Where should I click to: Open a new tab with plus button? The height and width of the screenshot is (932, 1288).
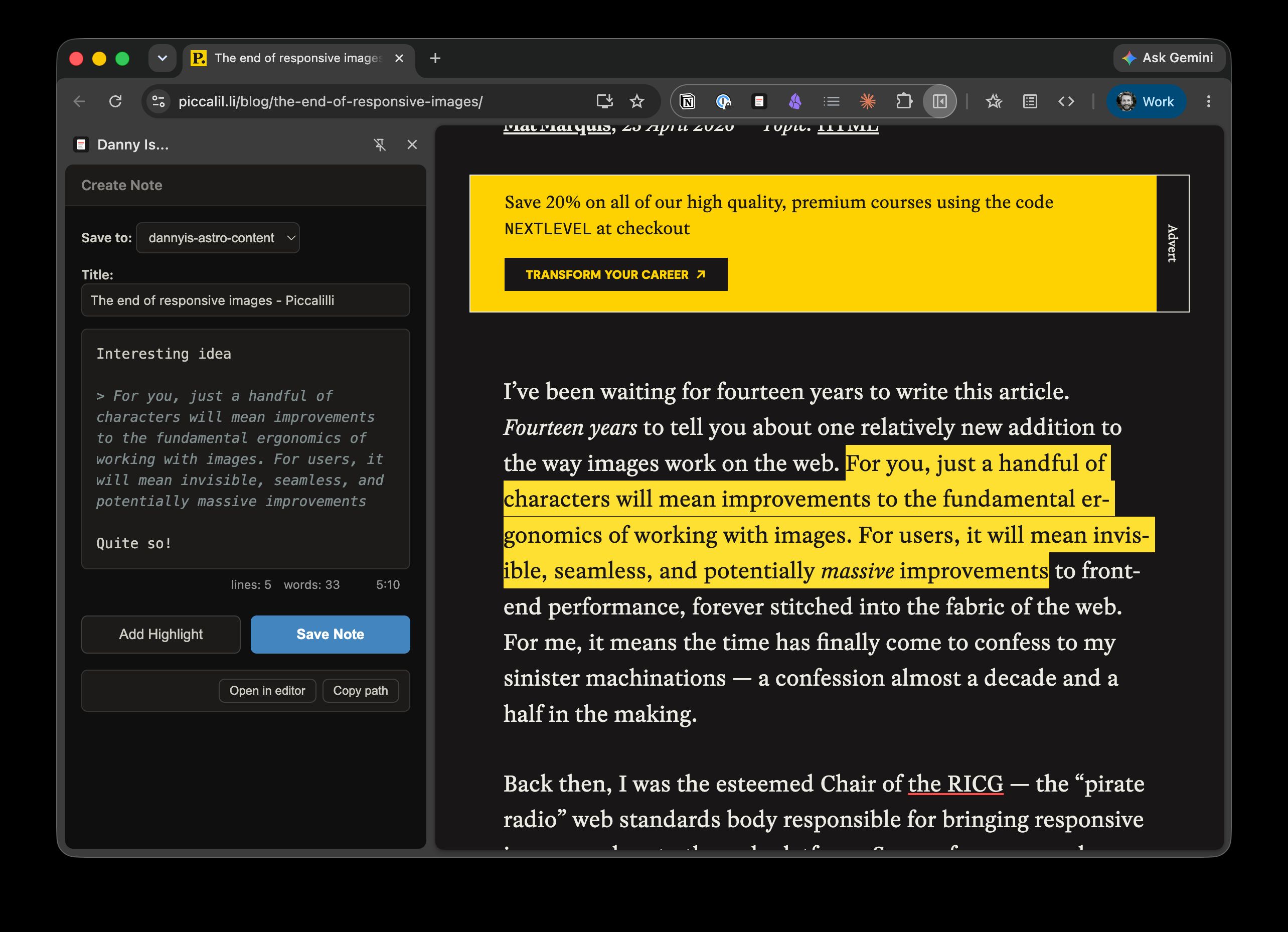click(435, 59)
